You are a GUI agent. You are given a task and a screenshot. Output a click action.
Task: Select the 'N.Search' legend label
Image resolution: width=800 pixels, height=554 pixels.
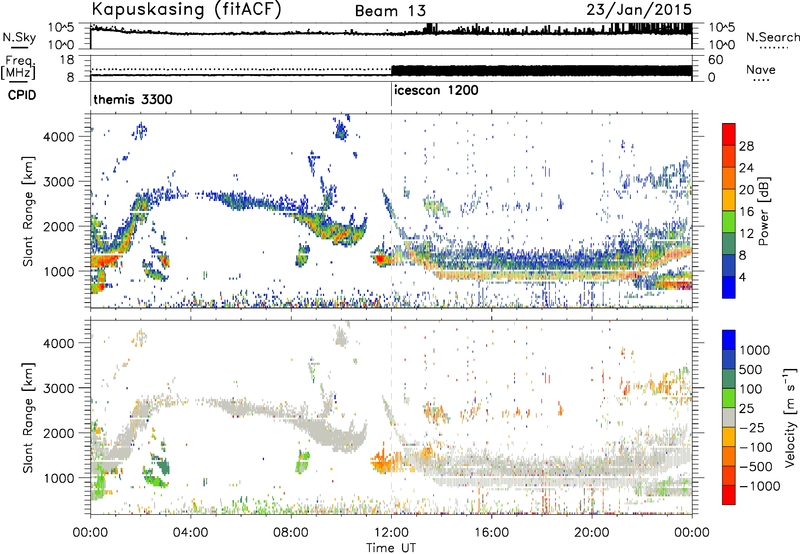coord(772,37)
